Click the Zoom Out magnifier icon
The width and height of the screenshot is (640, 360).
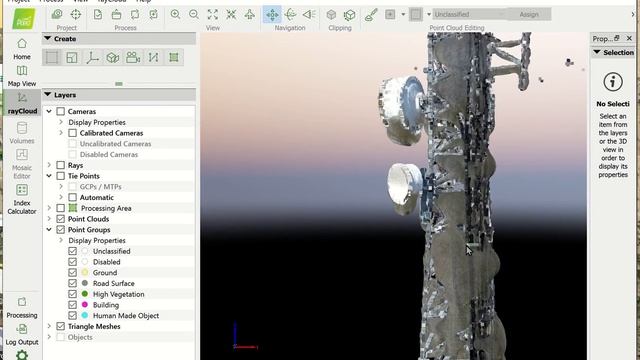[194, 14]
